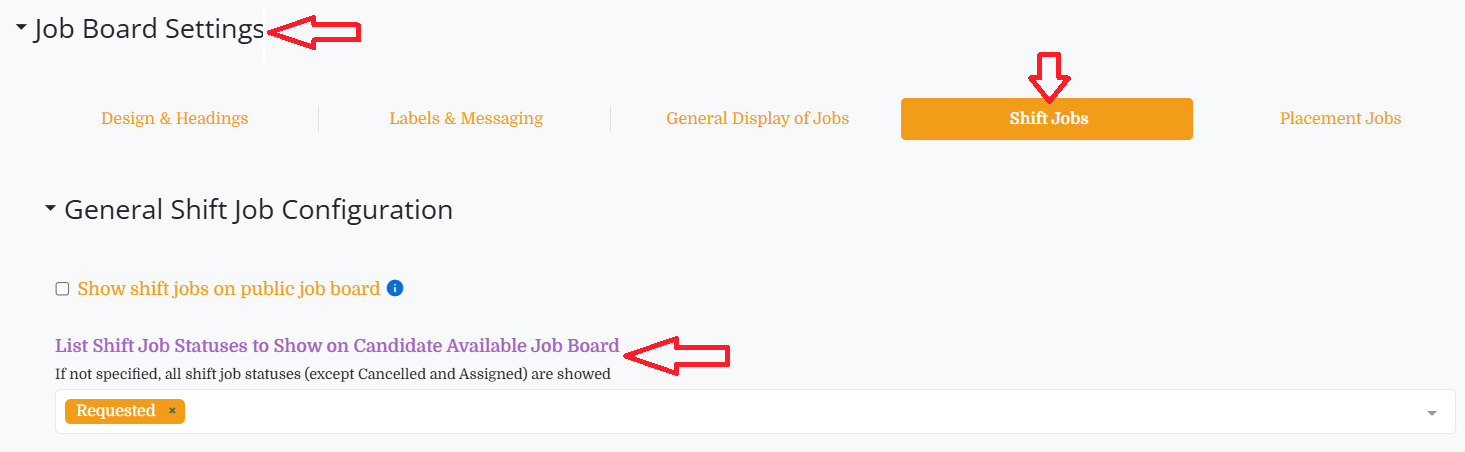Click the Job Board Settings heading text
The height and width of the screenshot is (452, 1465).
tap(149, 29)
